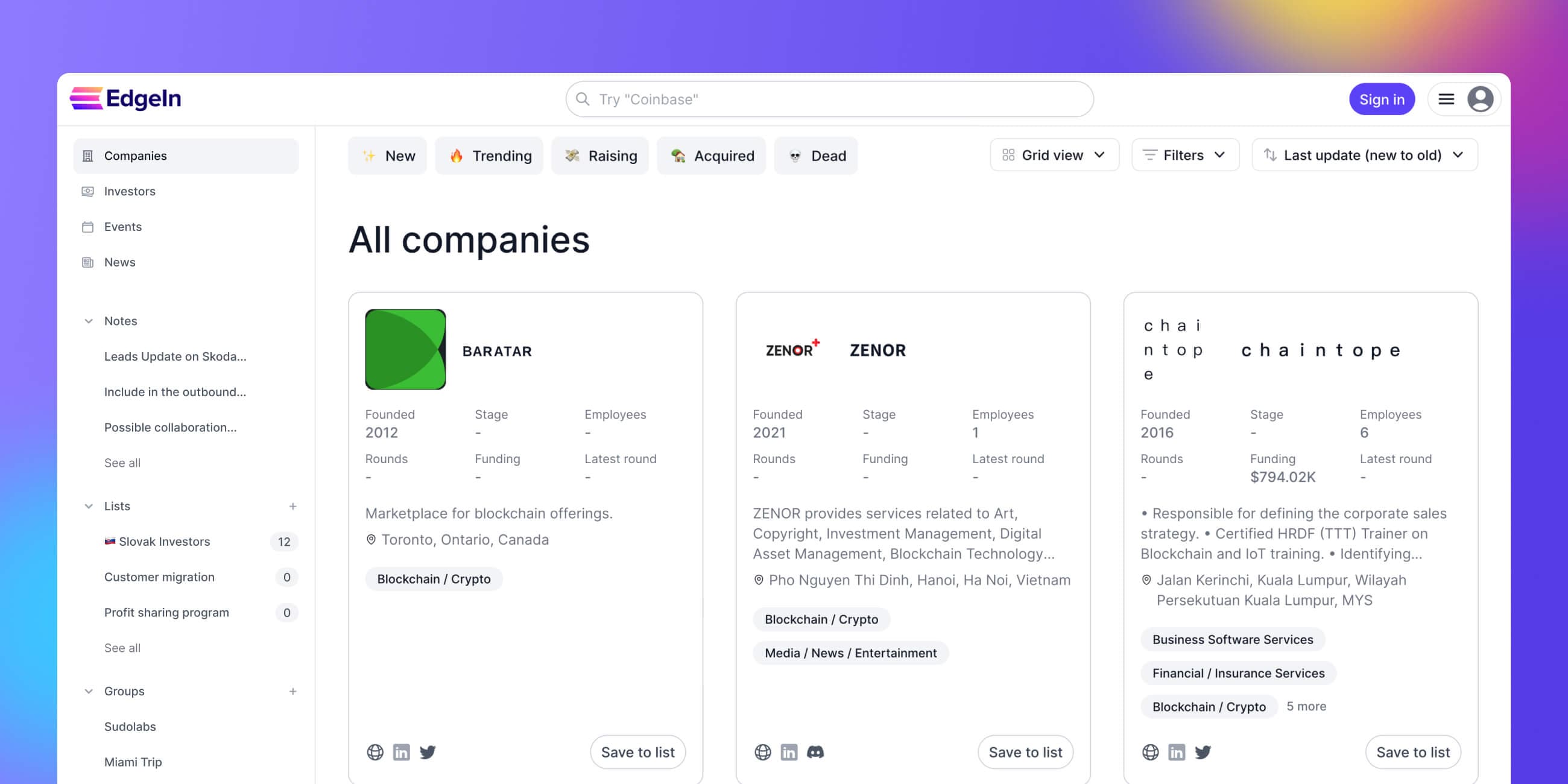Open the Filters dropdown
This screenshot has height=784, width=1568.
[1185, 155]
